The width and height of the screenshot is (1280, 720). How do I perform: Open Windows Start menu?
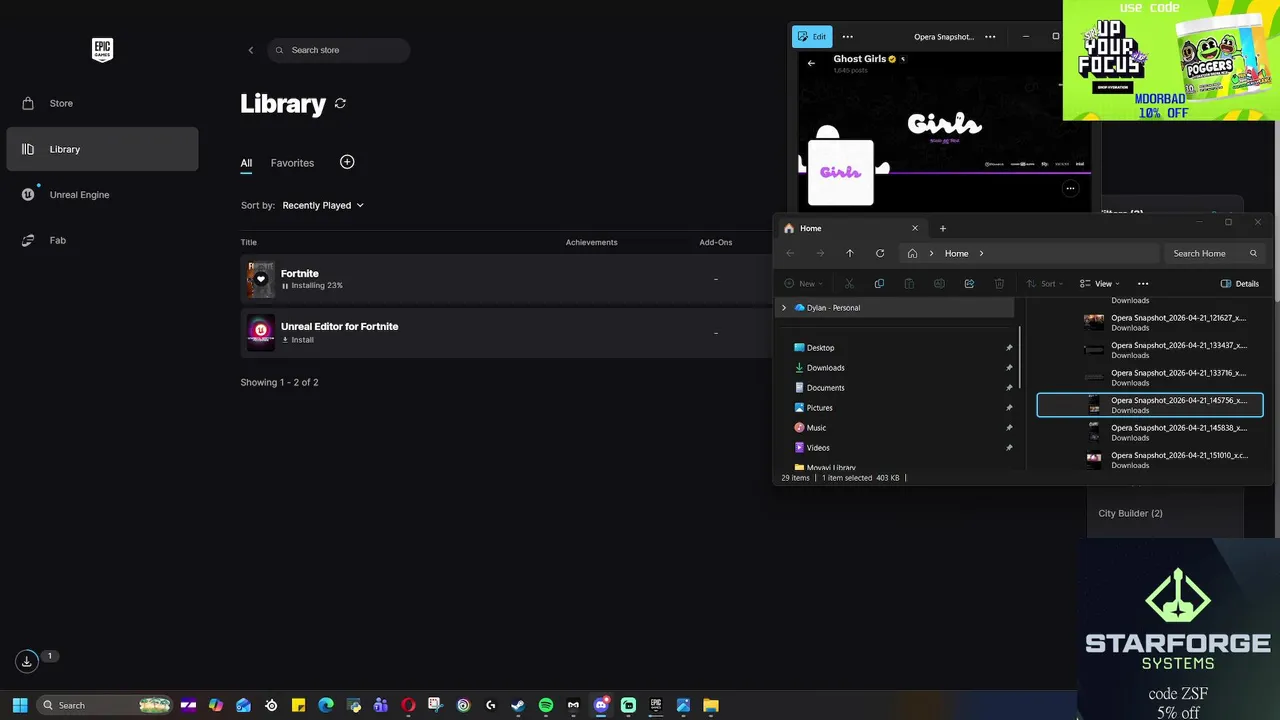click(20, 705)
